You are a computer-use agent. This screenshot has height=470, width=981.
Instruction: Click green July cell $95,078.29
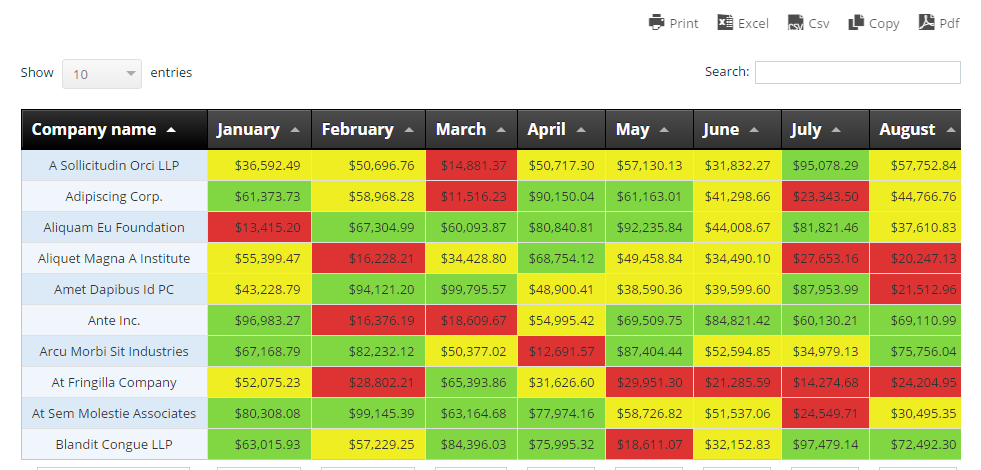click(x=825, y=165)
